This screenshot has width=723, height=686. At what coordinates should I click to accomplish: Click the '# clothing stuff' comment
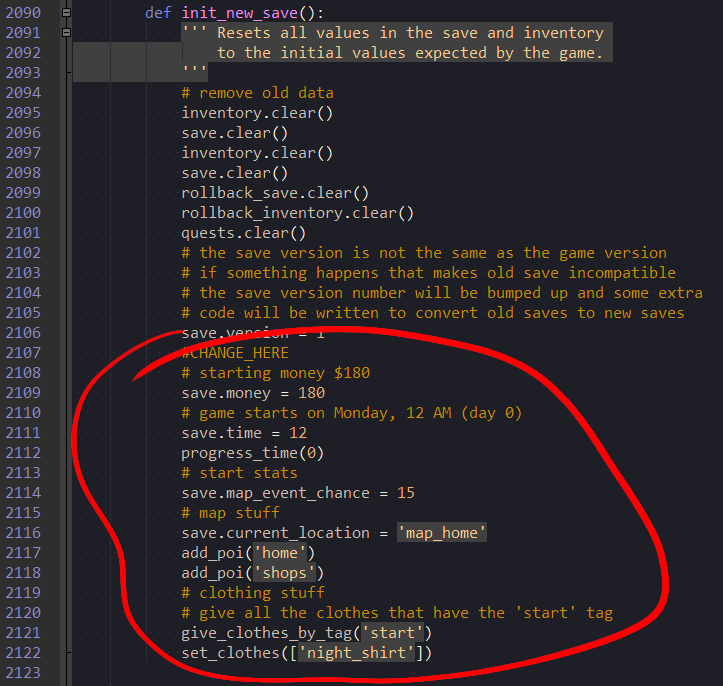[x=253, y=593]
